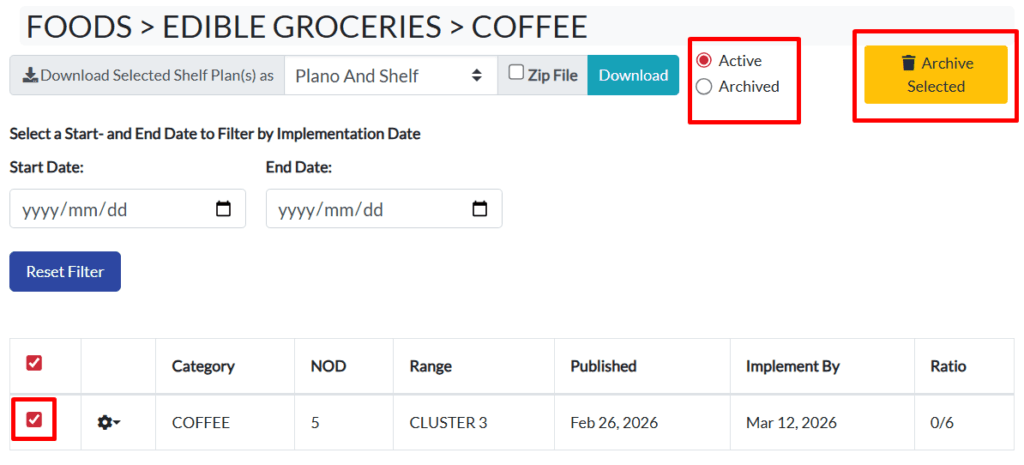Viewport: 1024px width, 465px height.
Task: Click the gear icon in the COFFEE row
Action: [x=104, y=423]
